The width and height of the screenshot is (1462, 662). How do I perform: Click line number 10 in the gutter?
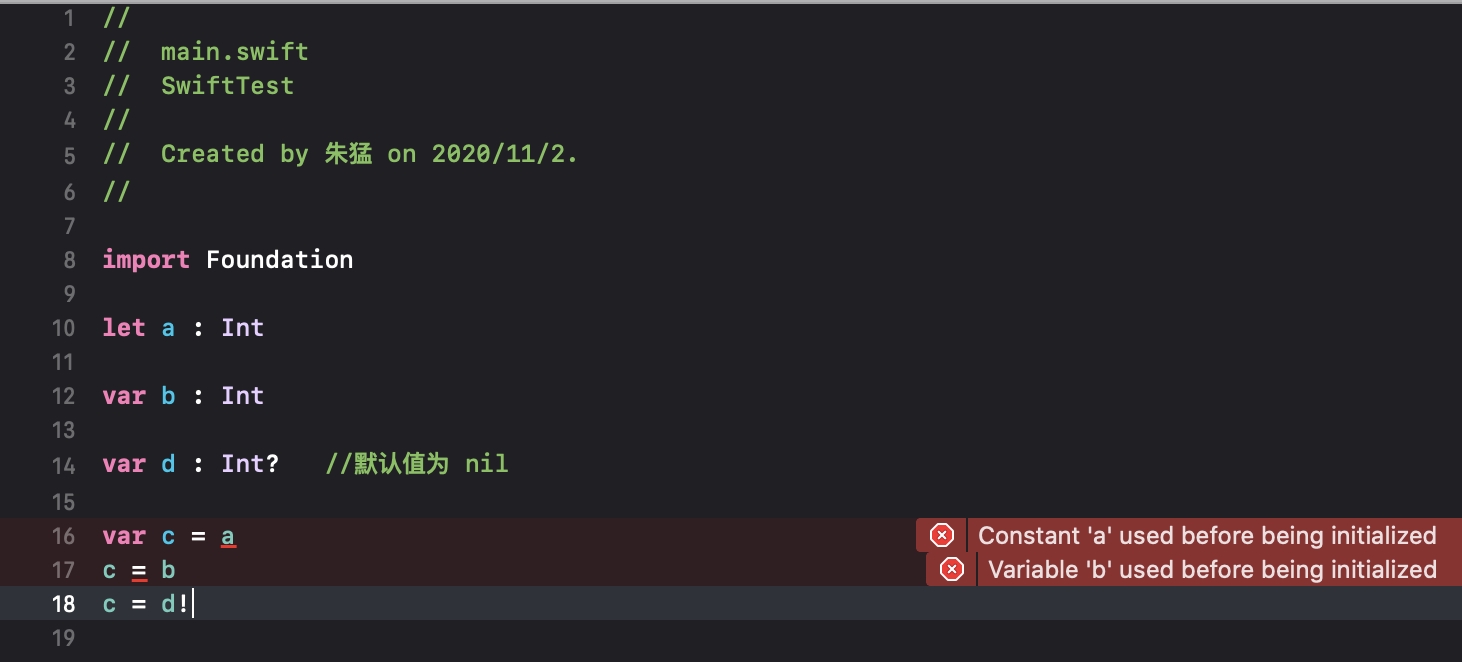tap(63, 328)
